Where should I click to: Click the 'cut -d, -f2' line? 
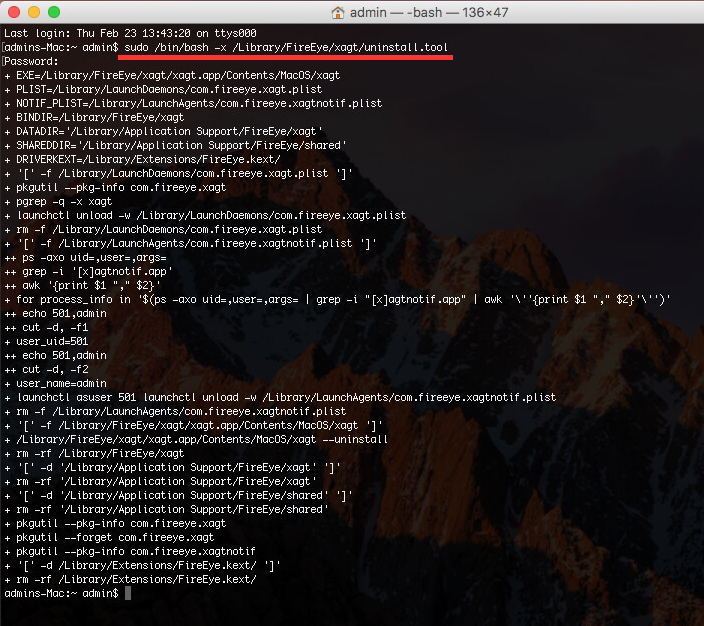(x=47, y=369)
